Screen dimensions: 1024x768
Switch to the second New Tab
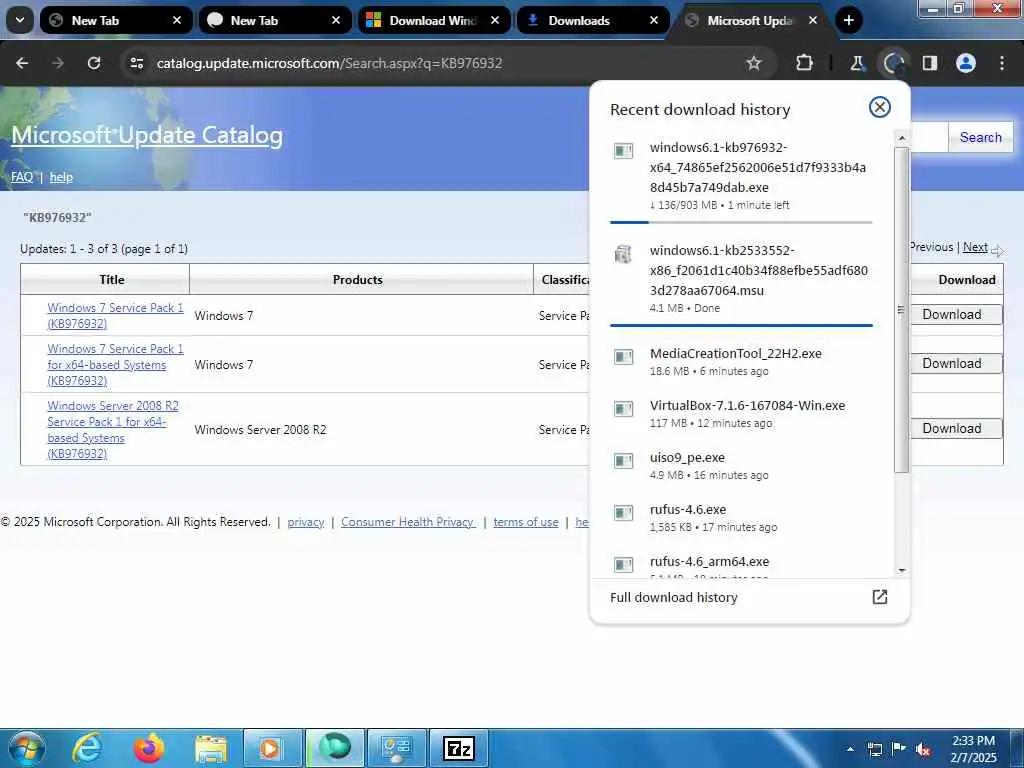(x=275, y=20)
